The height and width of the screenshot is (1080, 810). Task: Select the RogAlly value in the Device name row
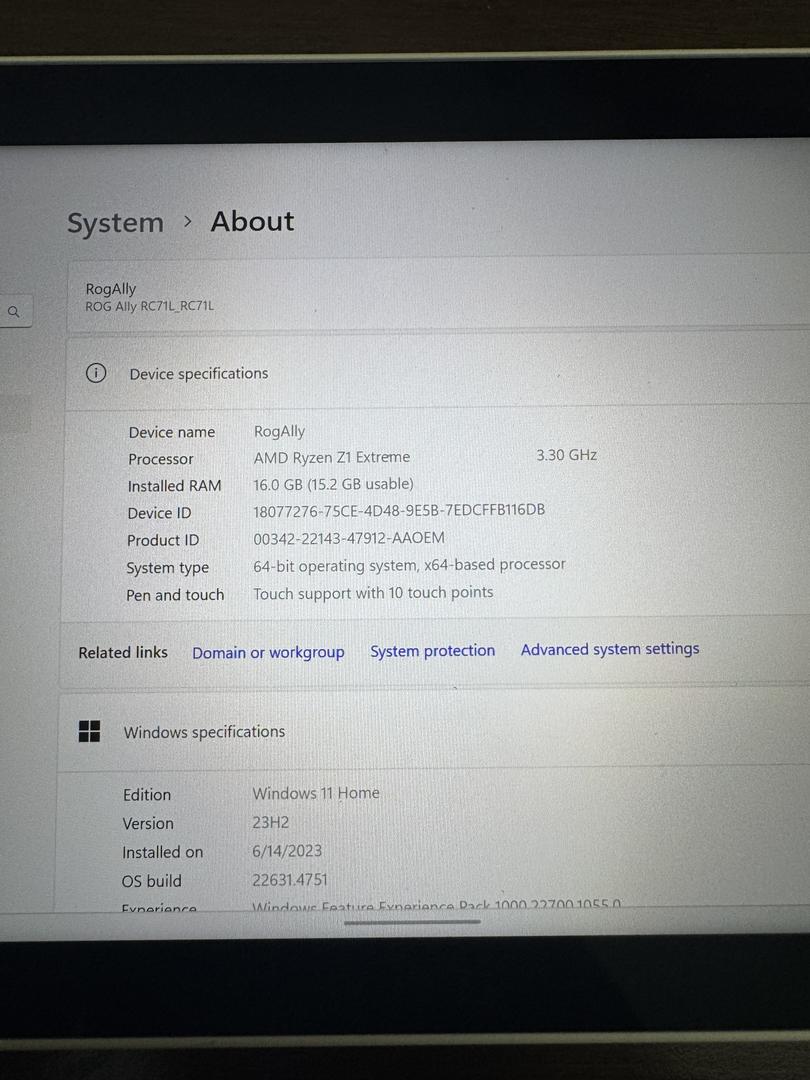pyautogui.click(x=279, y=432)
